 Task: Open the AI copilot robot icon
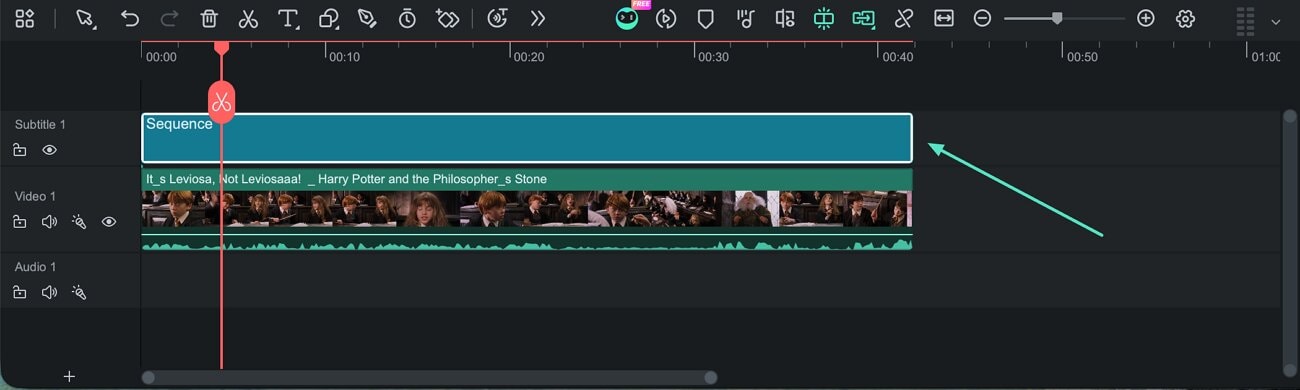pyautogui.click(x=627, y=17)
